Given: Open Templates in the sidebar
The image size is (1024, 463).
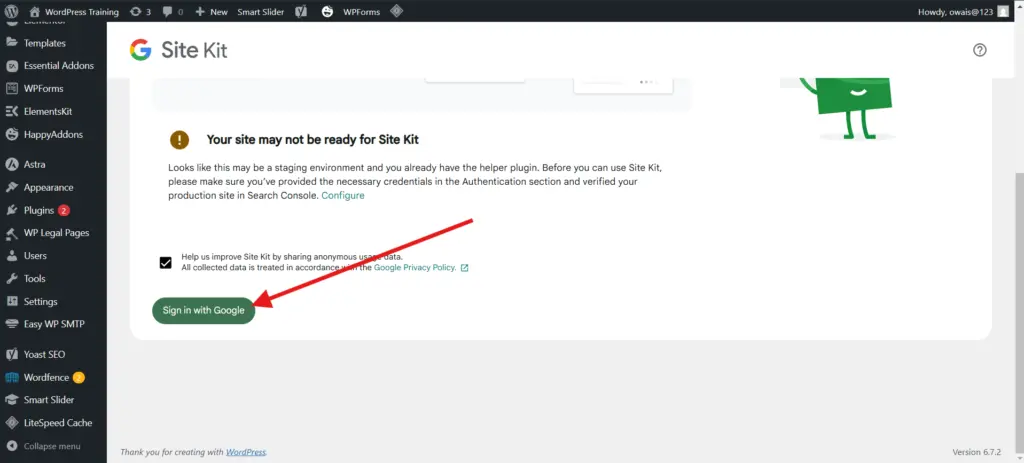Looking at the screenshot, I should (x=44, y=43).
